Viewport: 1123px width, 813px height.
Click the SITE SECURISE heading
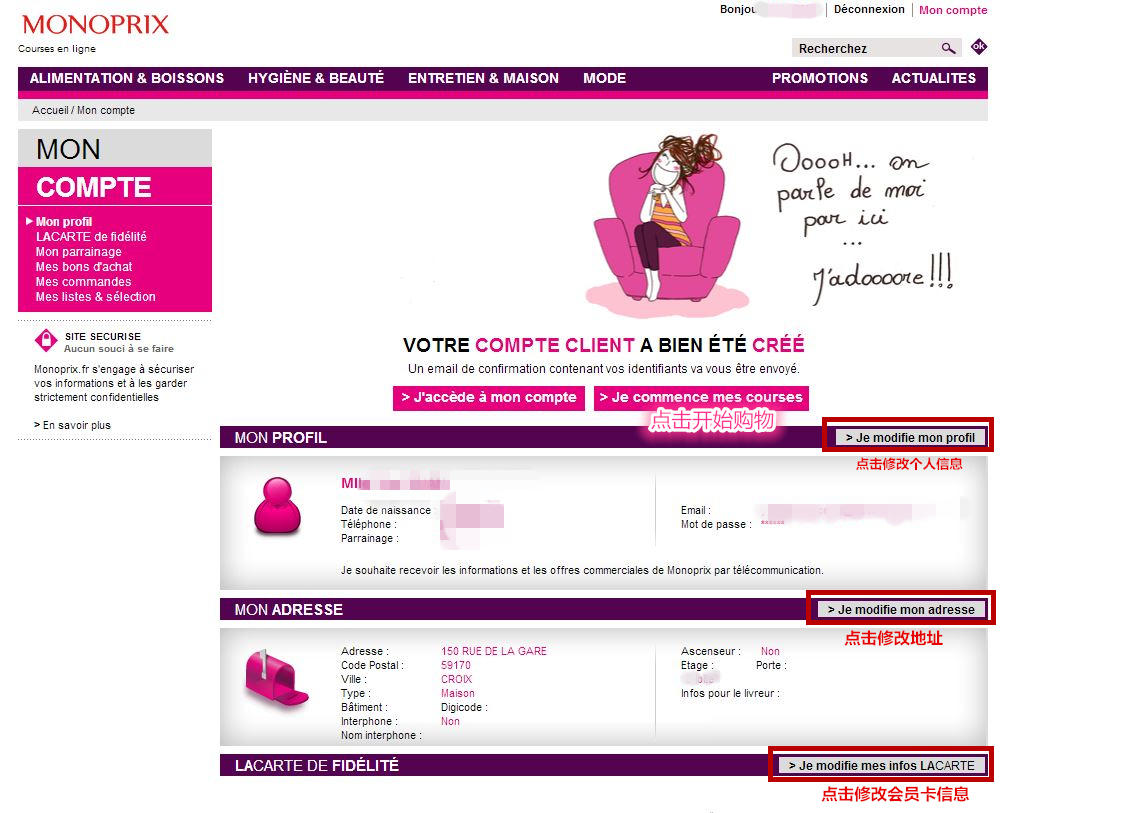[x=102, y=337]
